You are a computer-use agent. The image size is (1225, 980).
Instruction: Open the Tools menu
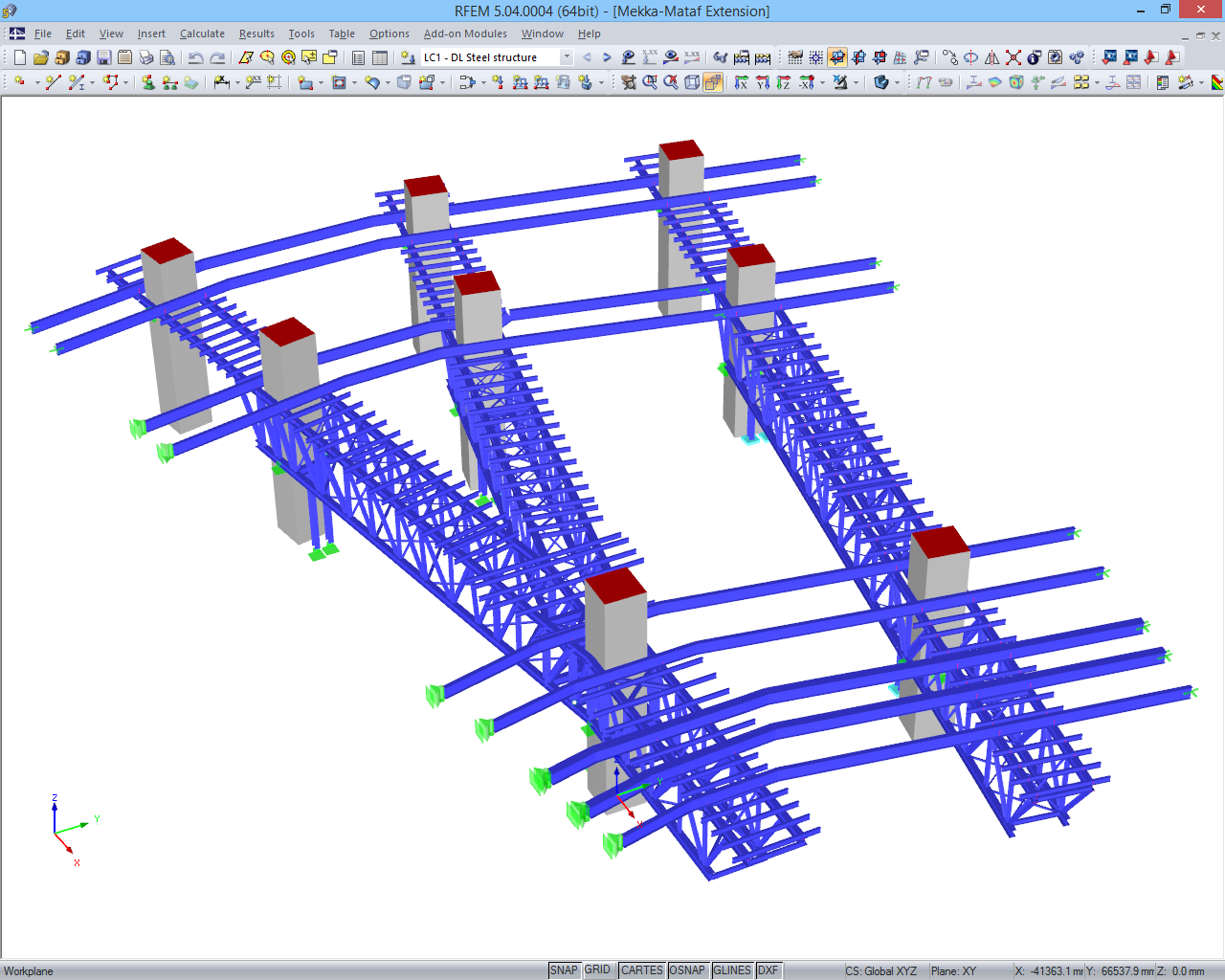(x=301, y=33)
